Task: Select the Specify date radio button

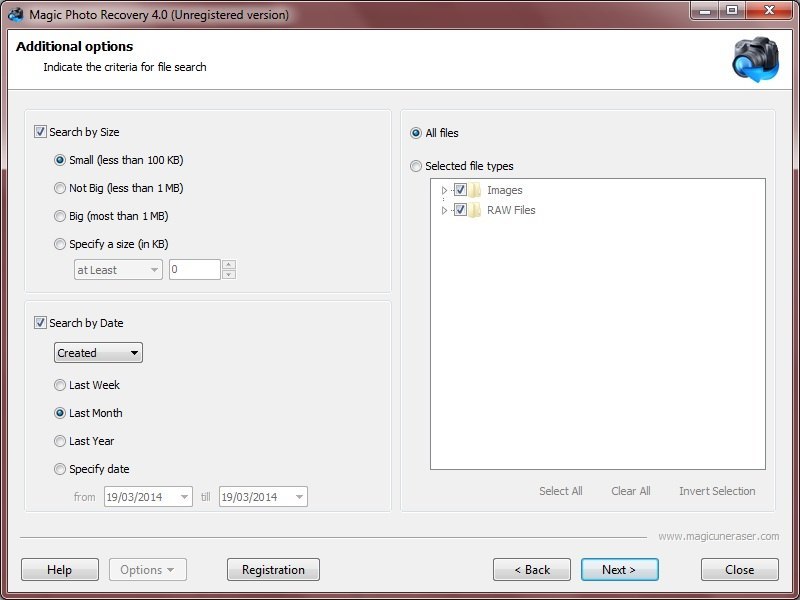Action: (x=60, y=469)
